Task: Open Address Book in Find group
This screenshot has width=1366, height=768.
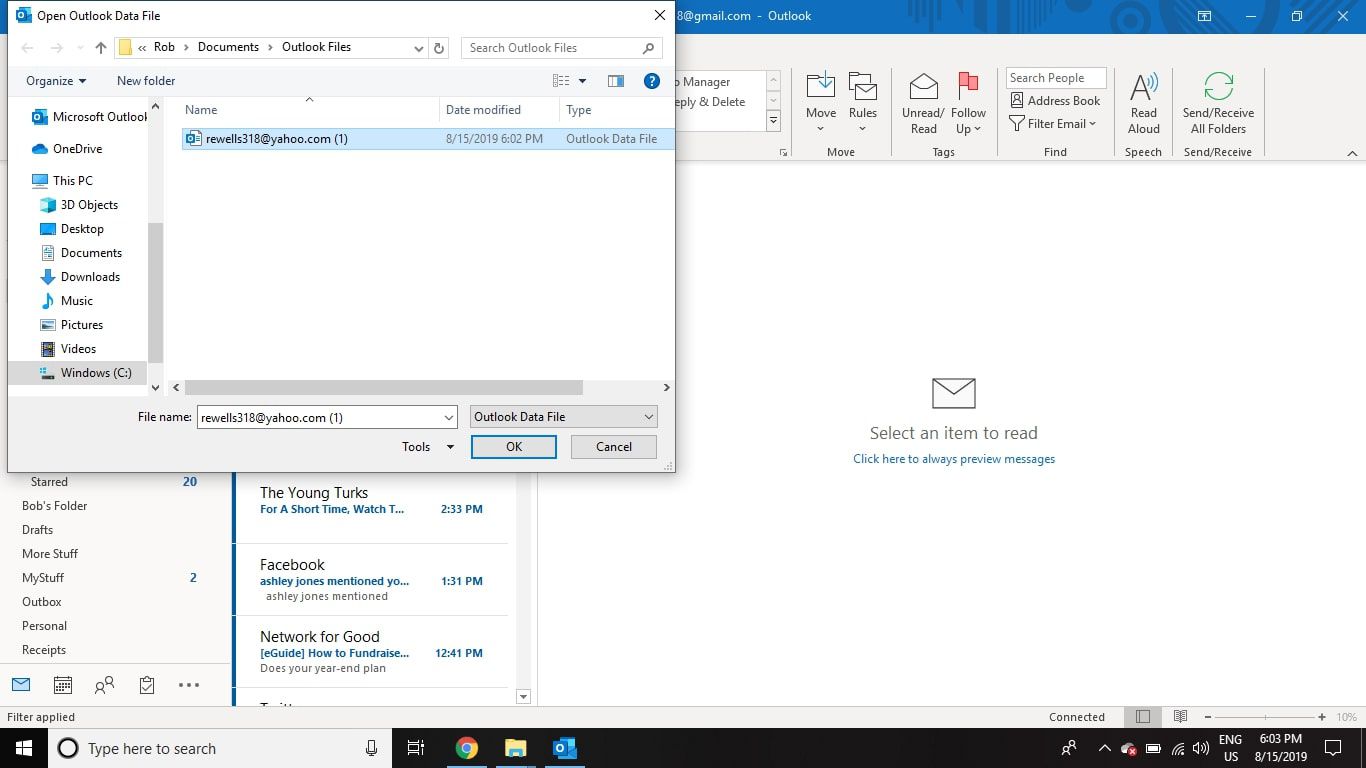Action: click(1055, 100)
